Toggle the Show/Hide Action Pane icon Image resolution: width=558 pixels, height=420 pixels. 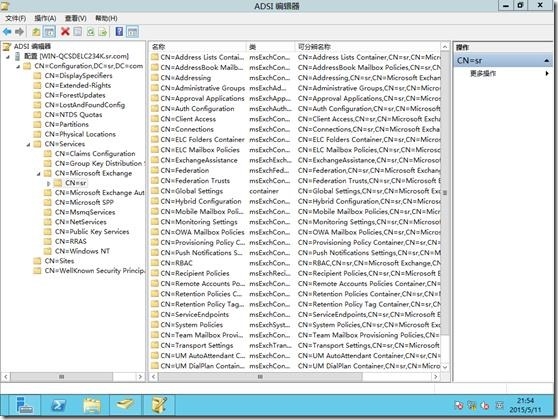pyautogui.click(x=132, y=32)
